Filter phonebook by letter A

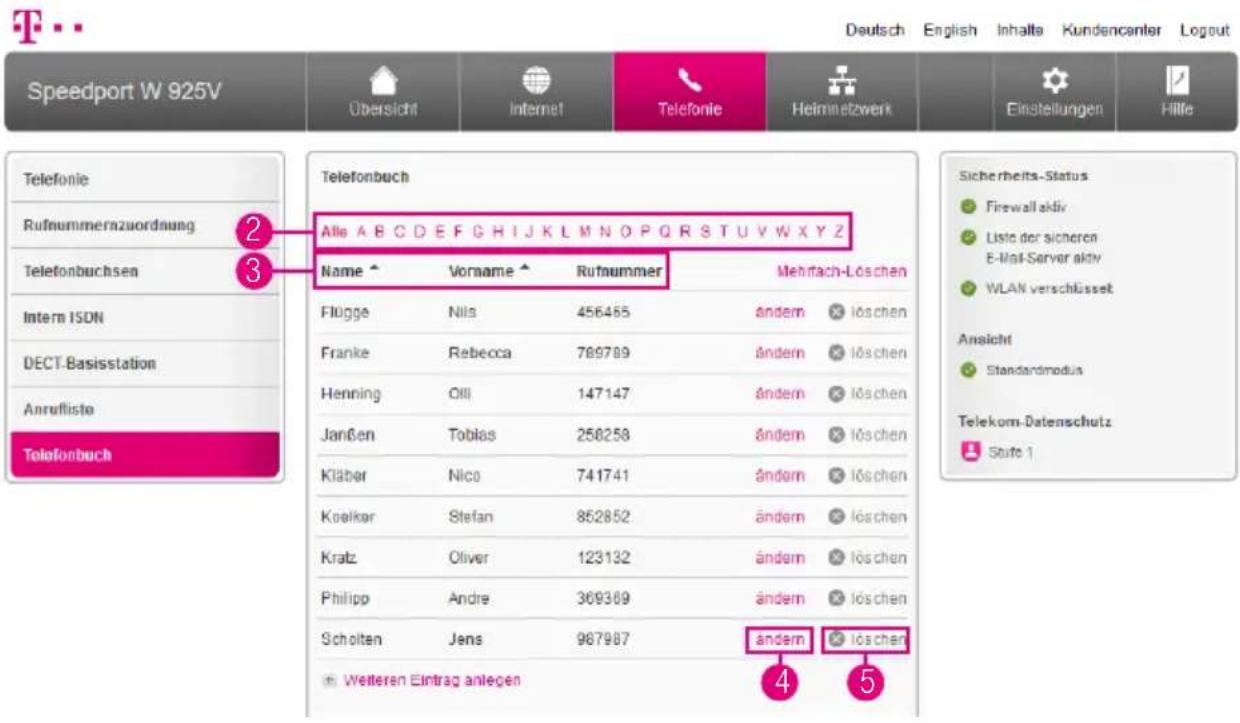(x=361, y=232)
